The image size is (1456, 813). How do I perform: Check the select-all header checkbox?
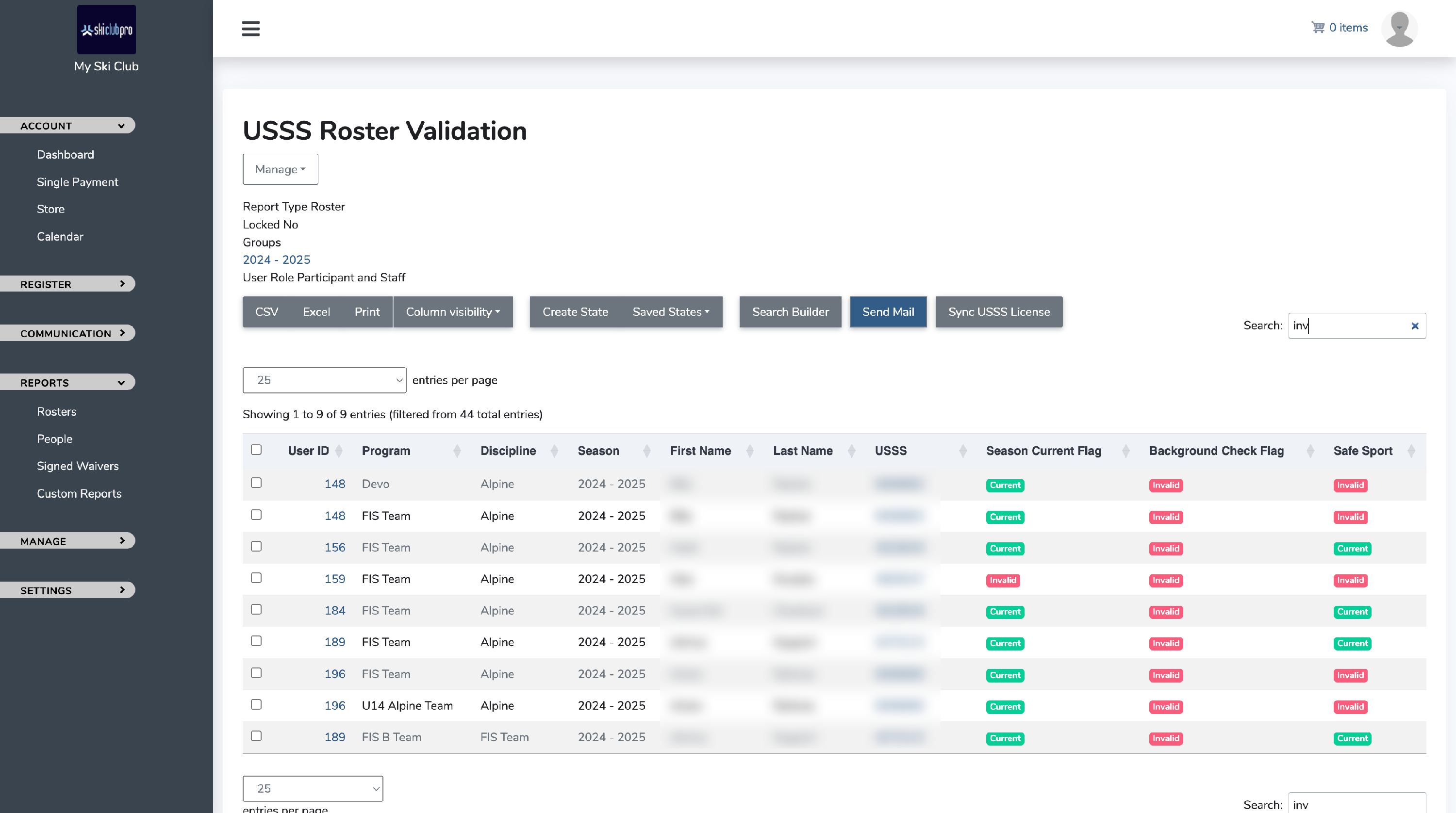click(x=256, y=450)
